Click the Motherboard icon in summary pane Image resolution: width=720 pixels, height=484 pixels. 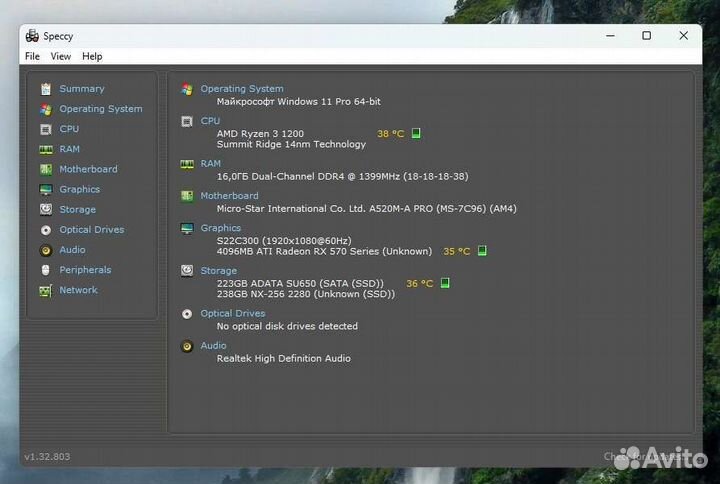187,196
